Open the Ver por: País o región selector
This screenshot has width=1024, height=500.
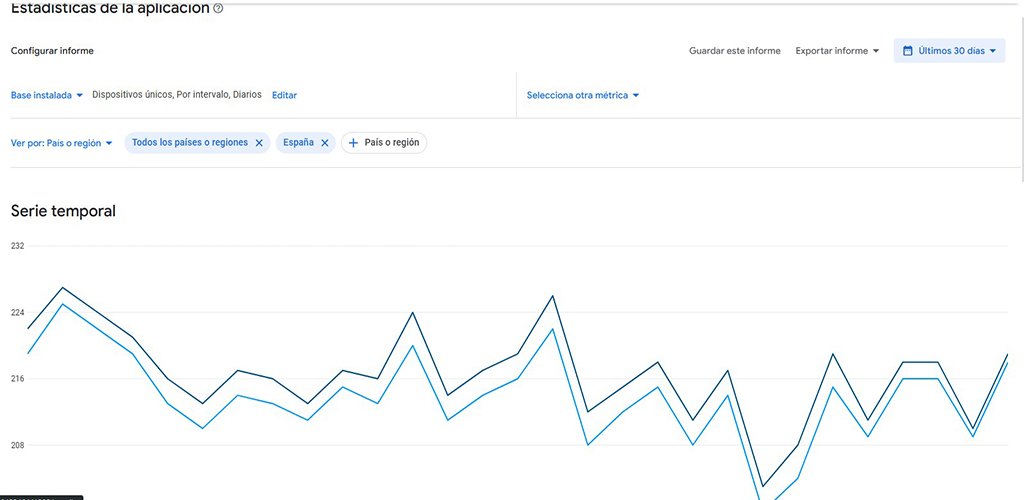[x=62, y=143]
